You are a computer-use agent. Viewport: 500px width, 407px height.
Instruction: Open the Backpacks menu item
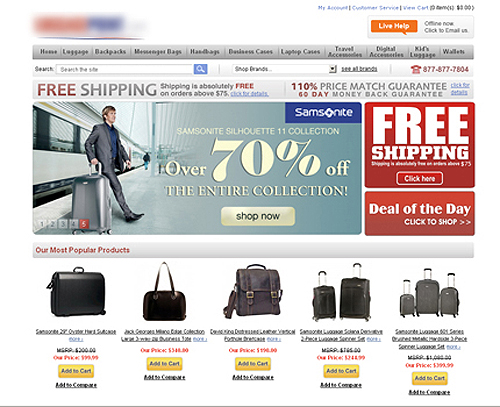pos(110,52)
